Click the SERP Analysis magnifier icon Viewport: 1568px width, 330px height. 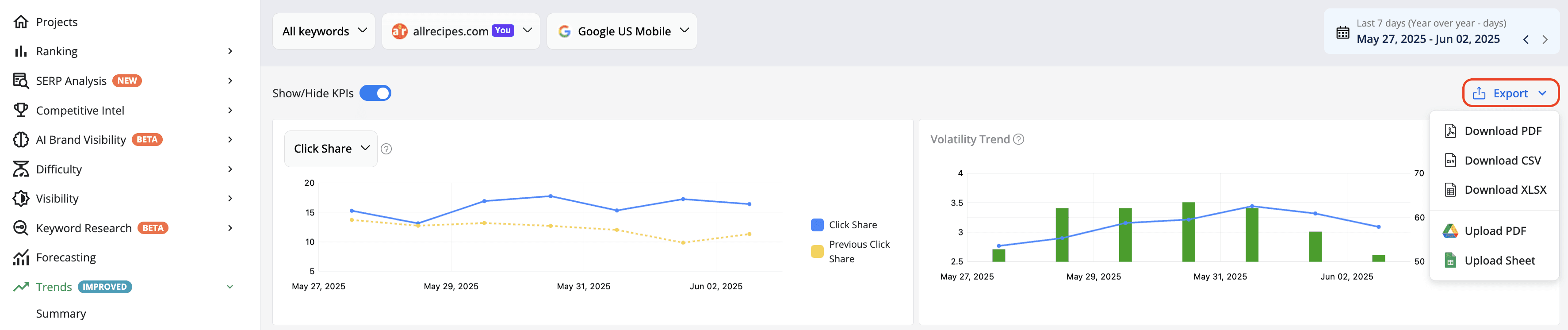[x=21, y=81]
